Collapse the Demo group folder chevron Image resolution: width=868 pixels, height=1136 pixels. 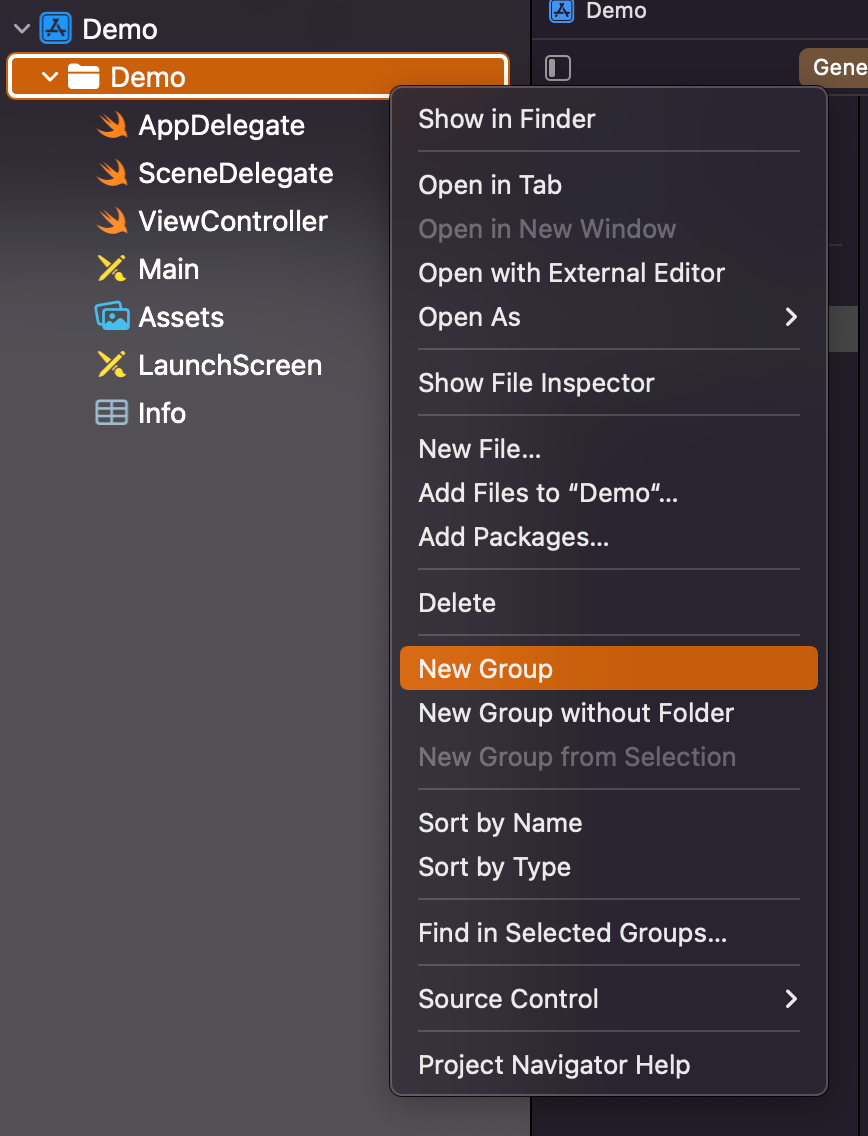(50, 77)
